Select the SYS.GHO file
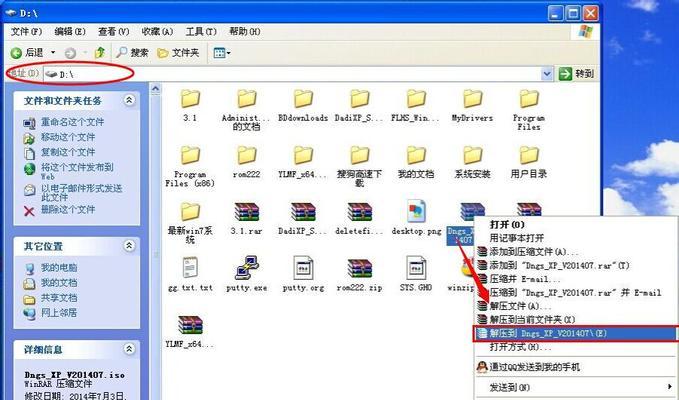Screen dimensions: 679x400 (x=416, y=274)
